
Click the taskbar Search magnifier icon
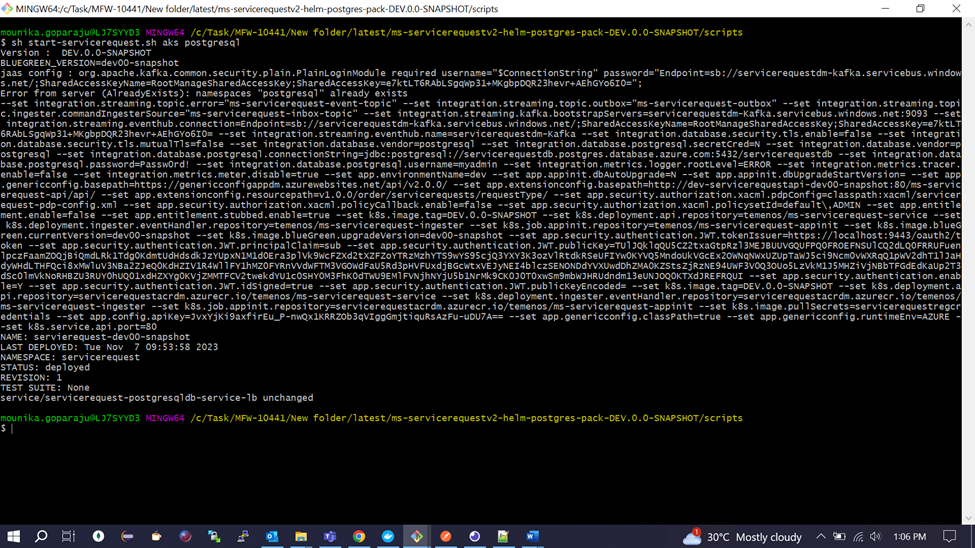point(41,537)
